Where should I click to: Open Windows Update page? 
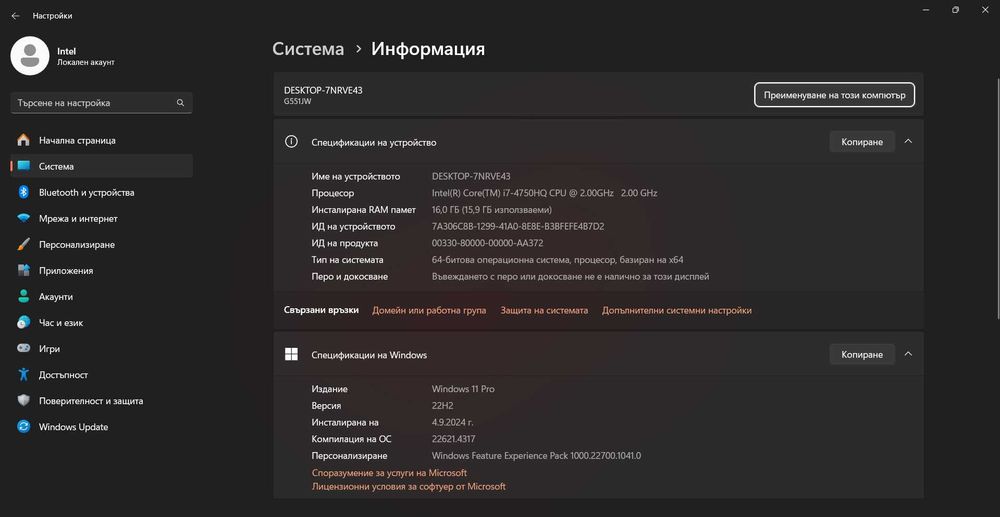102,427
